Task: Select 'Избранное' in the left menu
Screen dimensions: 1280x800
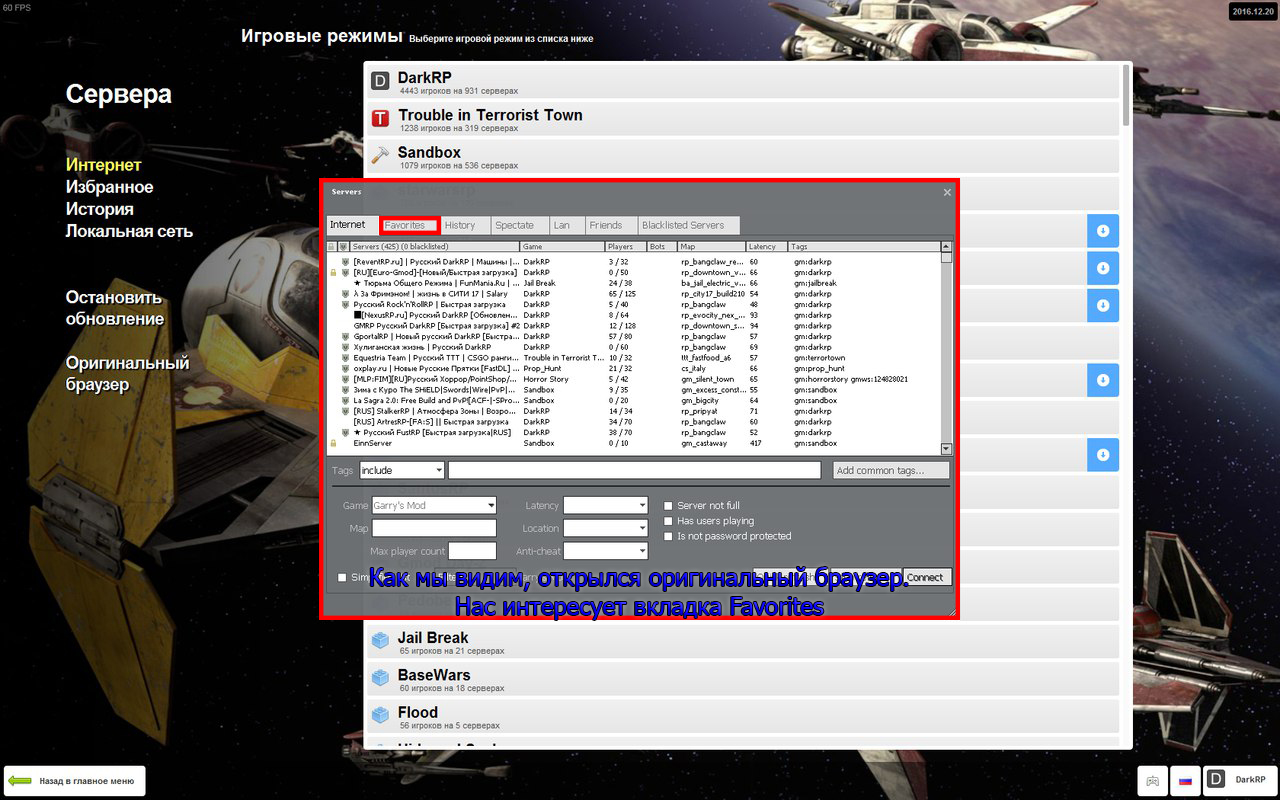Action: point(110,187)
